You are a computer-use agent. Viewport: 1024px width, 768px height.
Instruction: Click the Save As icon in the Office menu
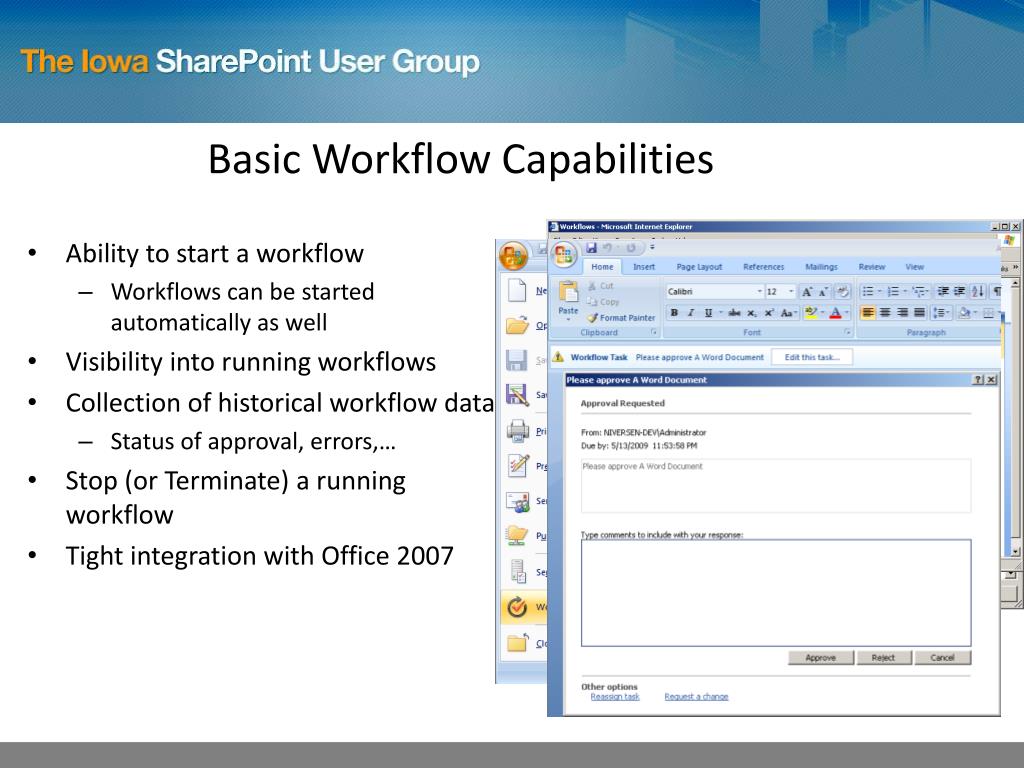tap(517, 394)
